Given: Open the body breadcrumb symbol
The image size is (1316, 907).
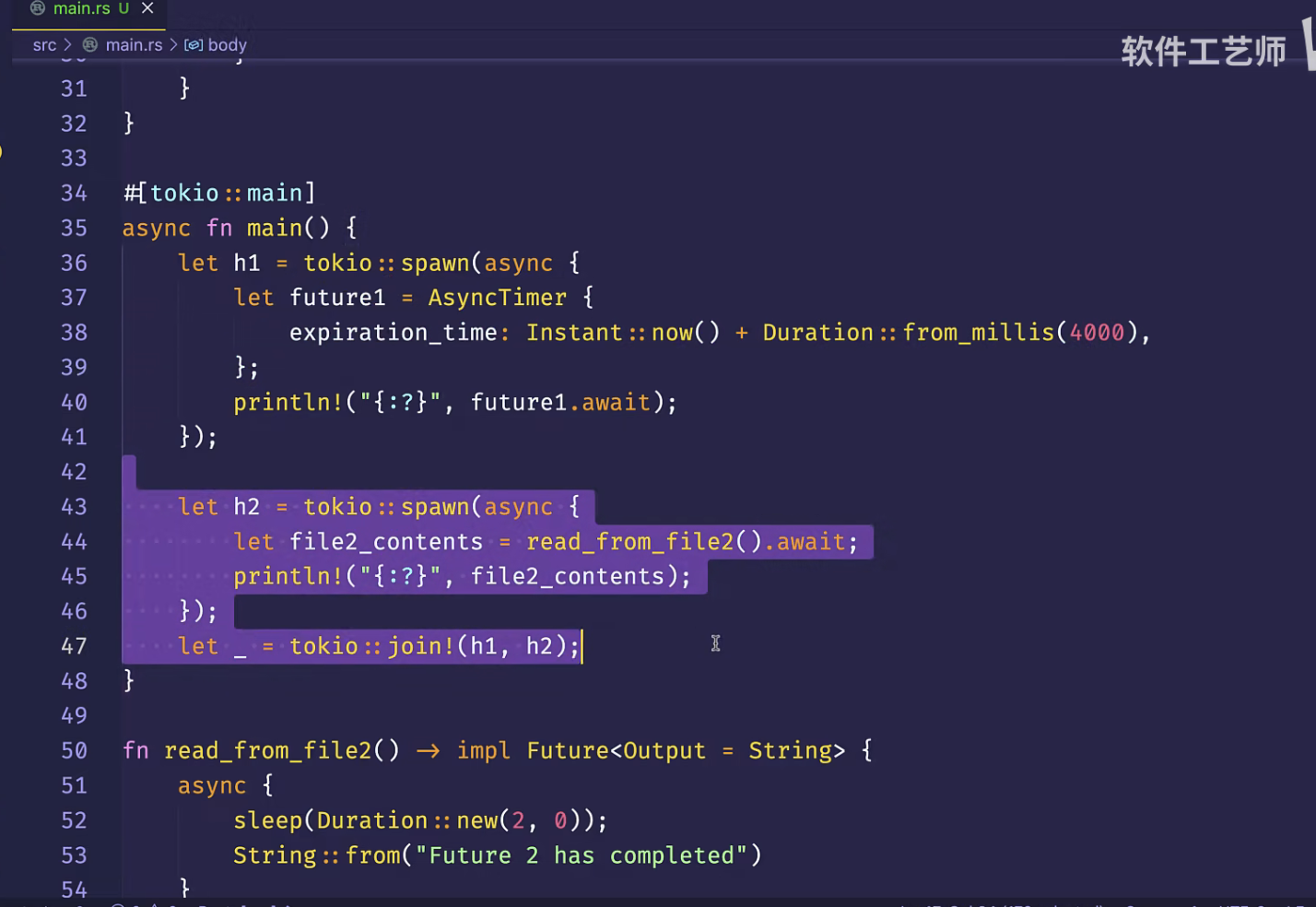Looking at the screenshot, I should [x=227, y=45].
